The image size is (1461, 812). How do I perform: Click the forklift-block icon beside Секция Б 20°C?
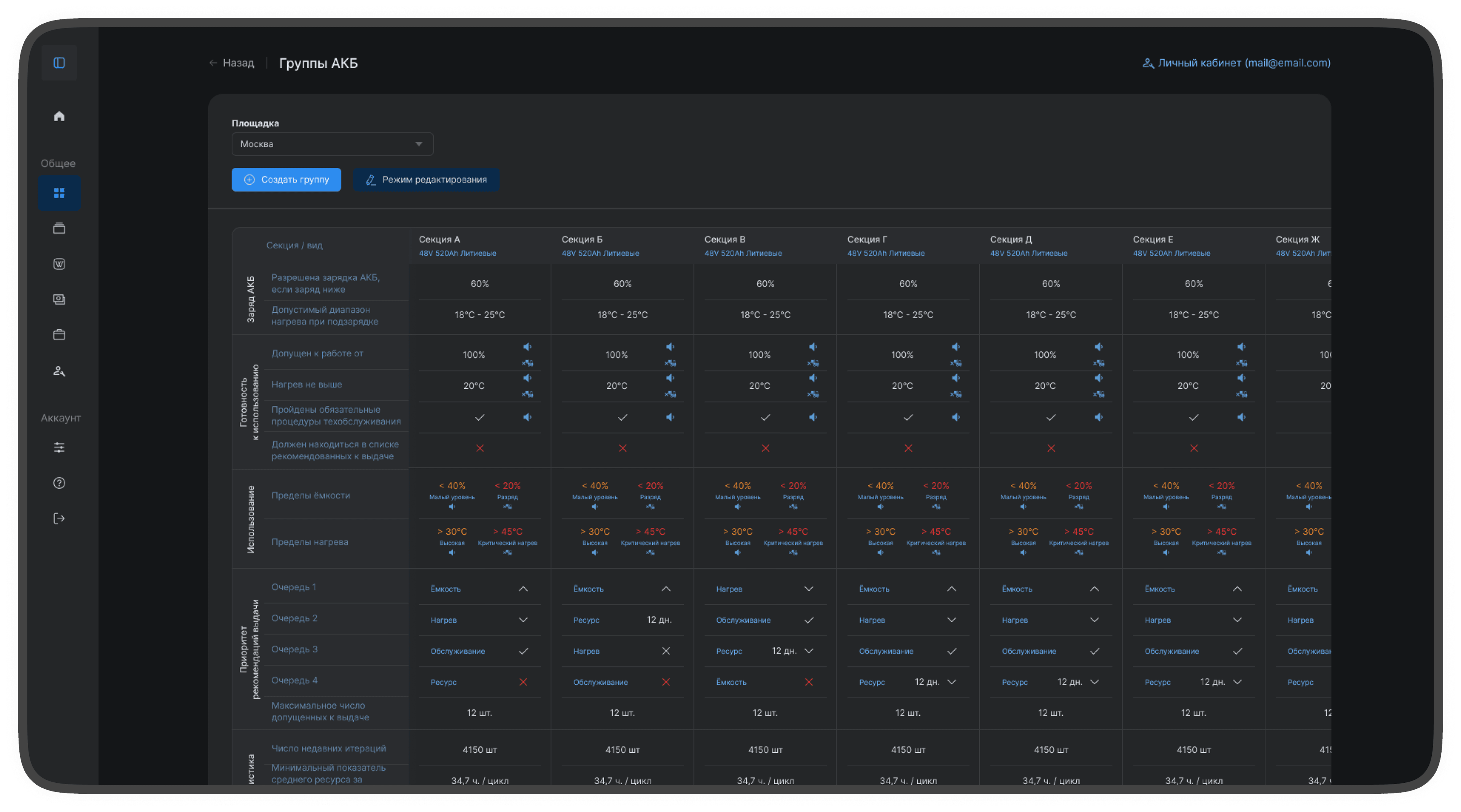[670, 394]
